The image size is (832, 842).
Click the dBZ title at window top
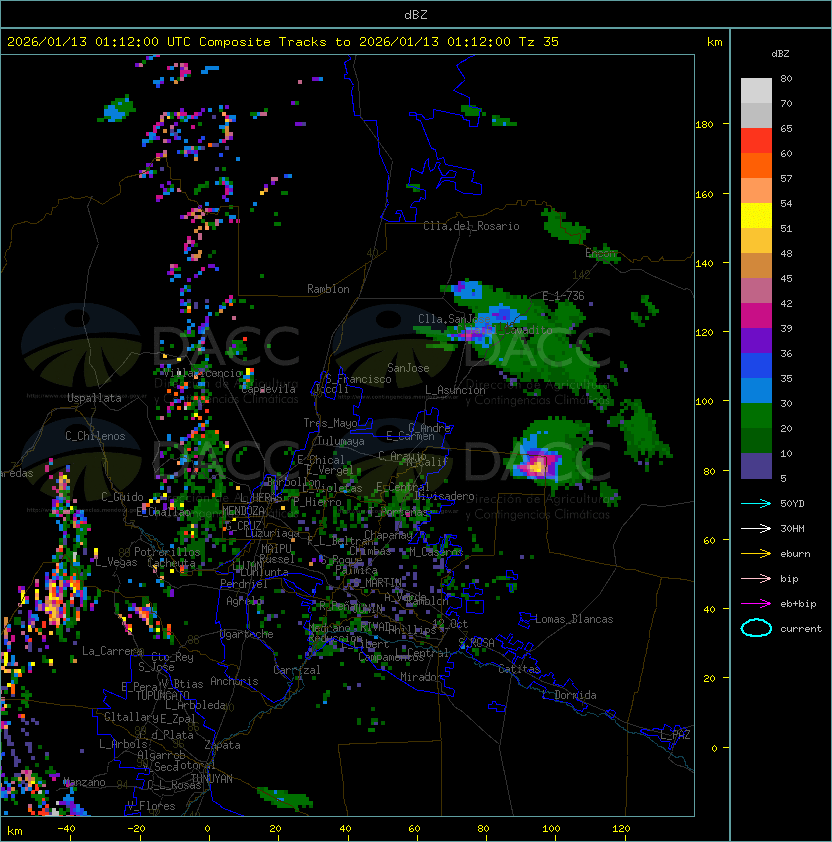click(x=415, y=14)
